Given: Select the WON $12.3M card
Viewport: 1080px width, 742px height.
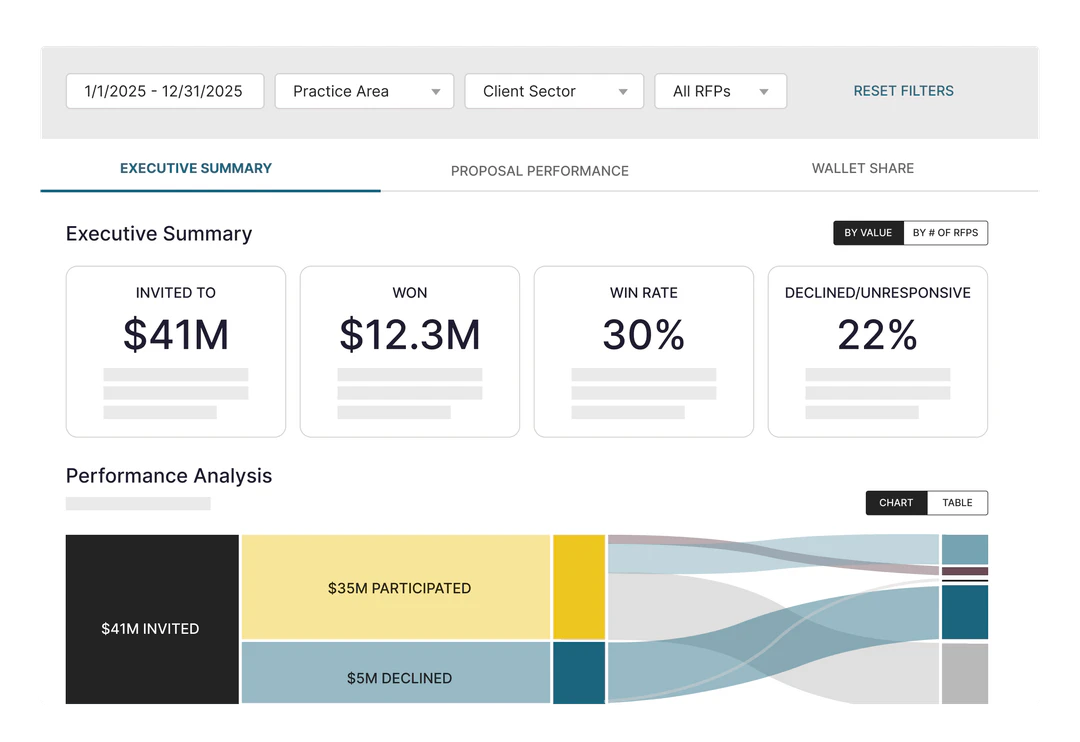Looking at the screenshot, I should pos(410,351).
